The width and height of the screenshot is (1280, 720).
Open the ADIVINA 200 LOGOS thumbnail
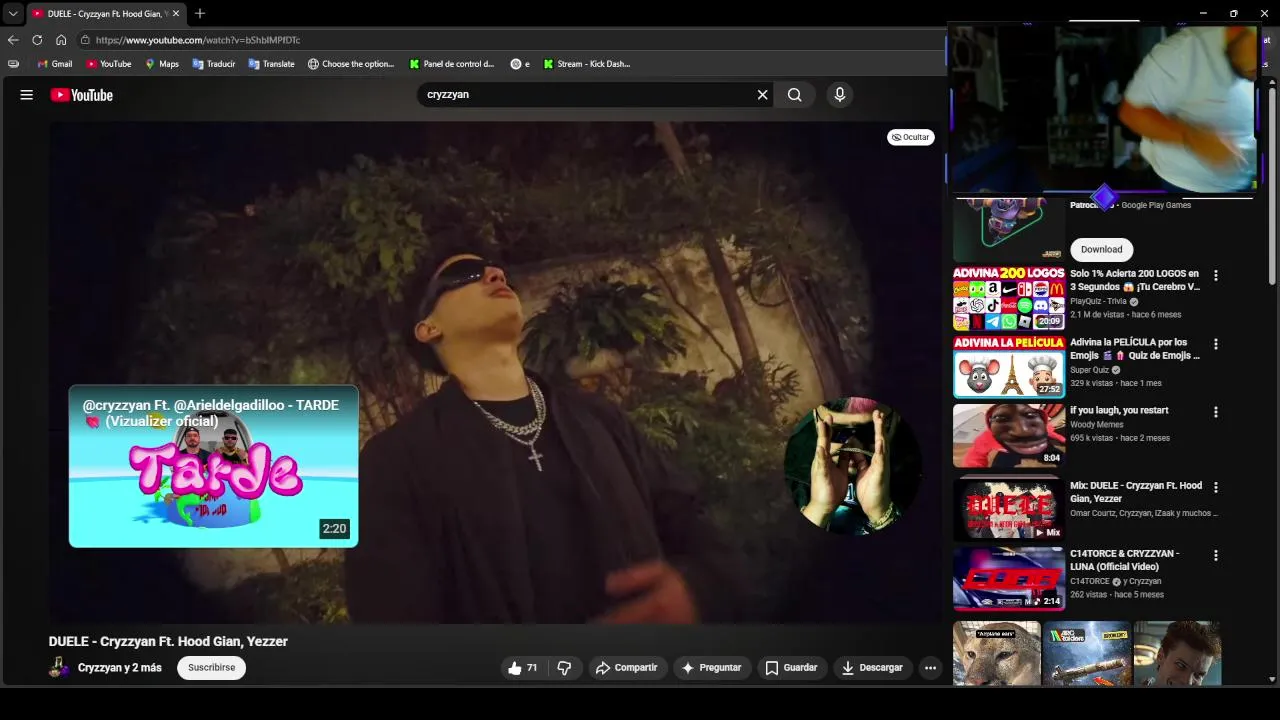pyautogui.click(x=1009, y=298)
